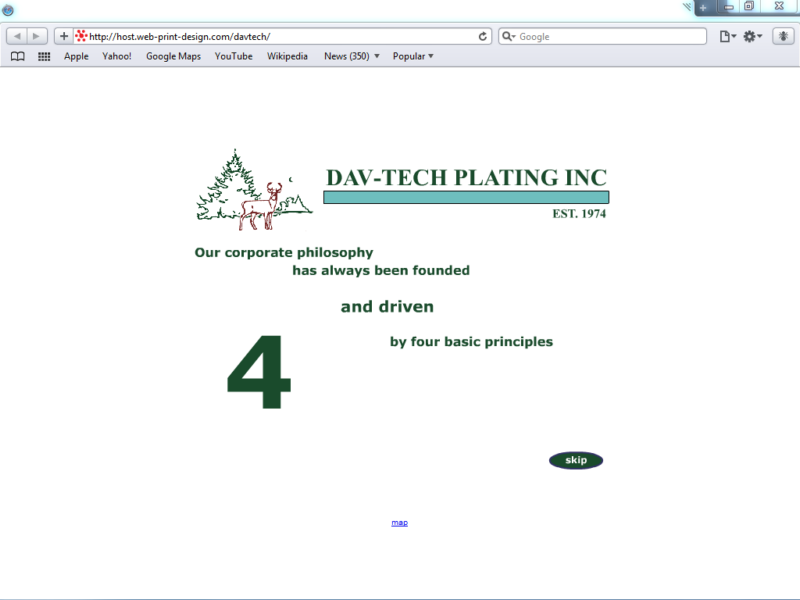800x600 pixels.
Task: Go forward with the Forward arrow button
Action: pos(37,36)
